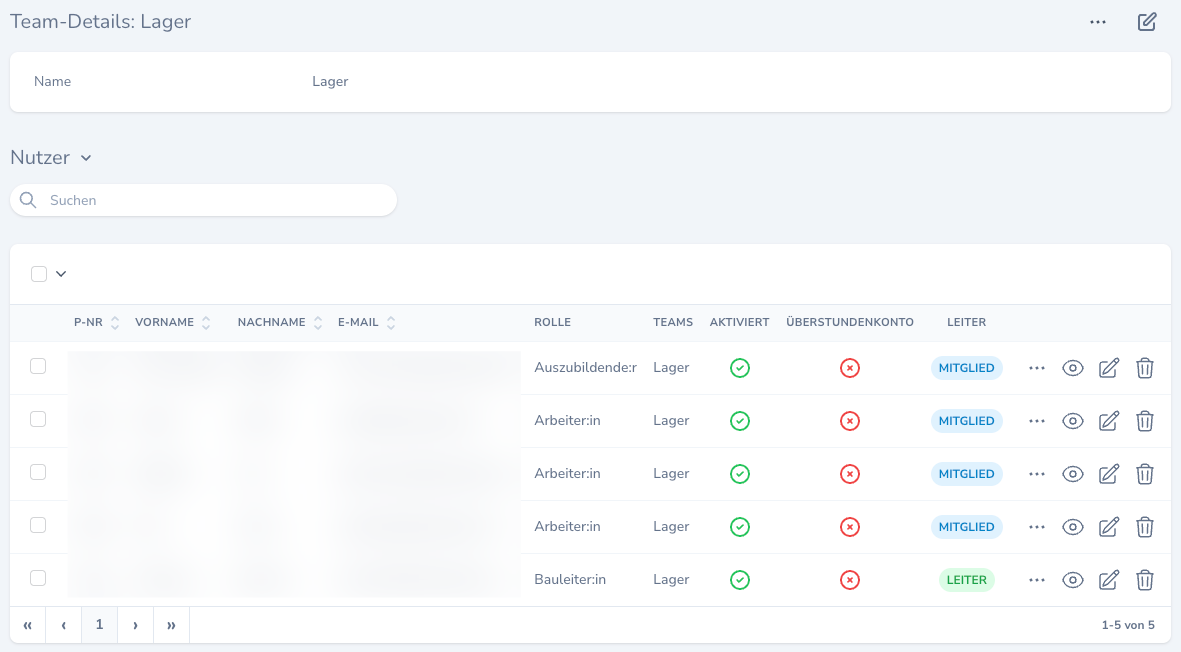Click the trash icon in the Bauleiter:in row
Screen dimensions: 1181x652
[1145, 580]
